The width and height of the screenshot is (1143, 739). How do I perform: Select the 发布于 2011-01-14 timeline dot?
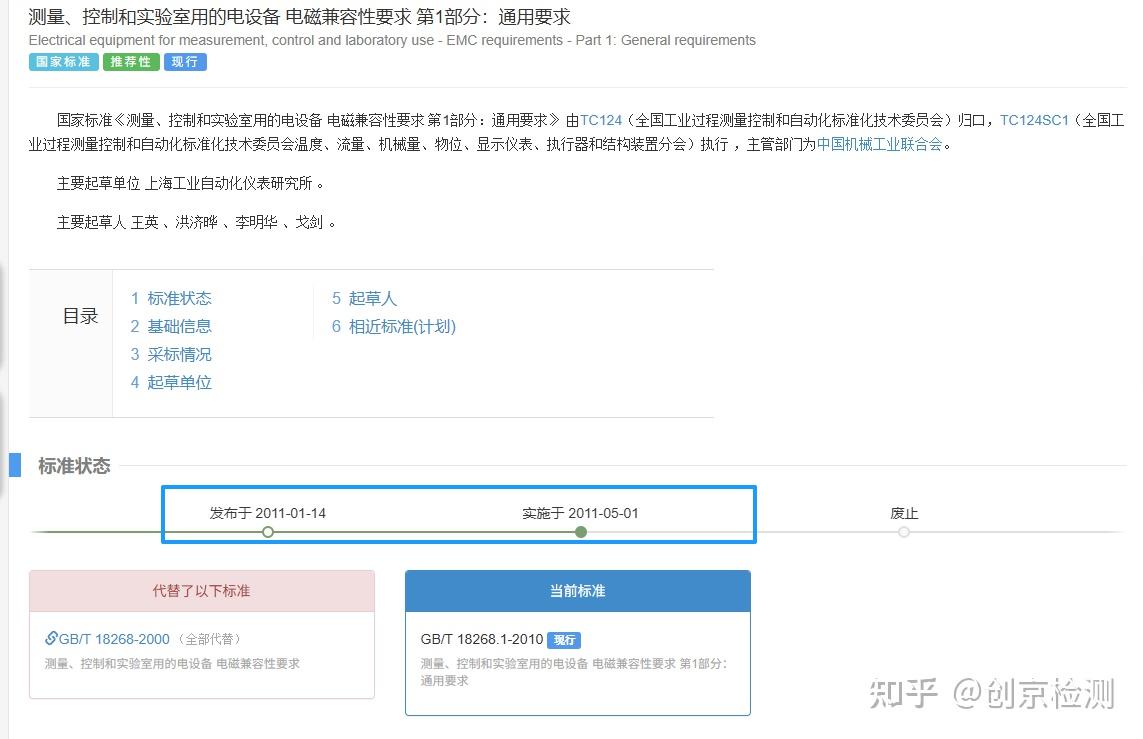click(x=267, y=532)
